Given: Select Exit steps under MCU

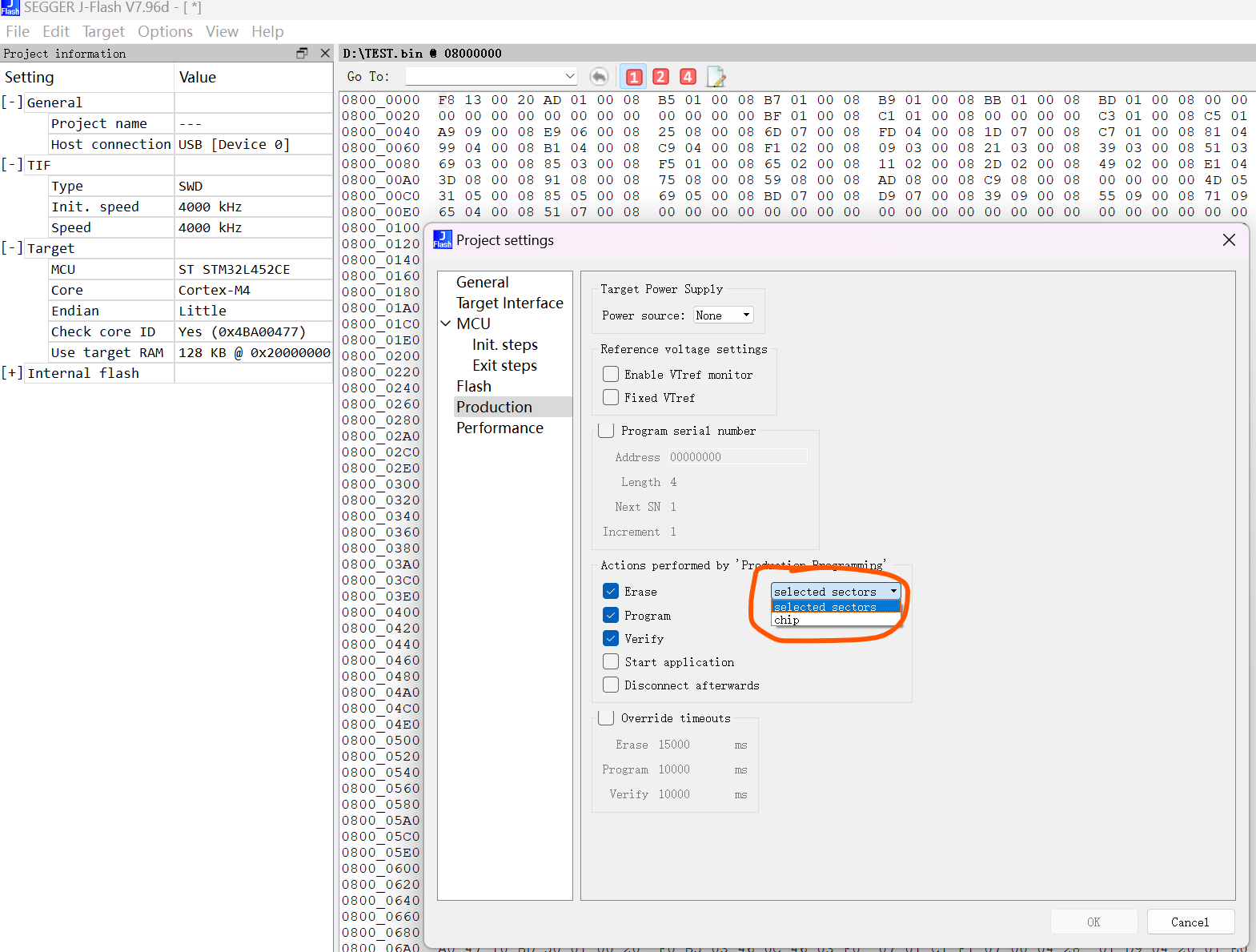Looking at the screenshot, I should [x=505, y=365].
